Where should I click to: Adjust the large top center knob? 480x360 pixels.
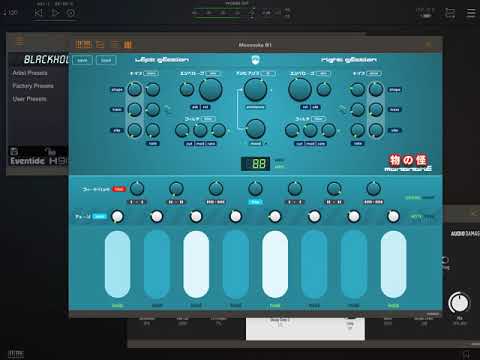click(255, 90)
